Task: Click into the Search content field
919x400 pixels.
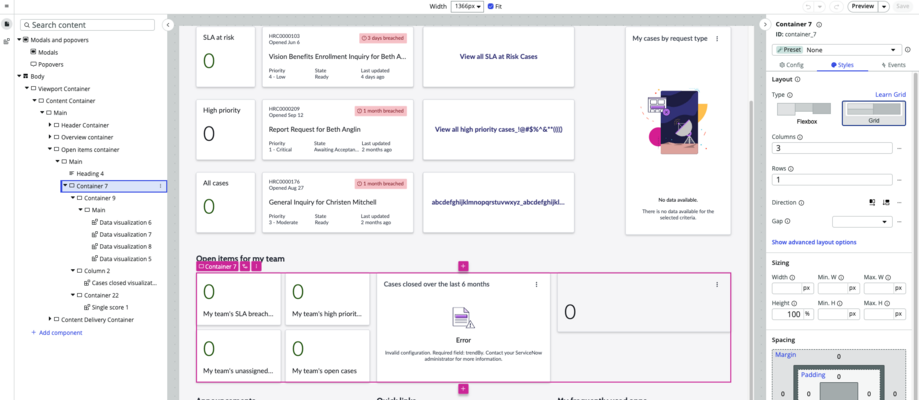Action: [x=88, y=25]
